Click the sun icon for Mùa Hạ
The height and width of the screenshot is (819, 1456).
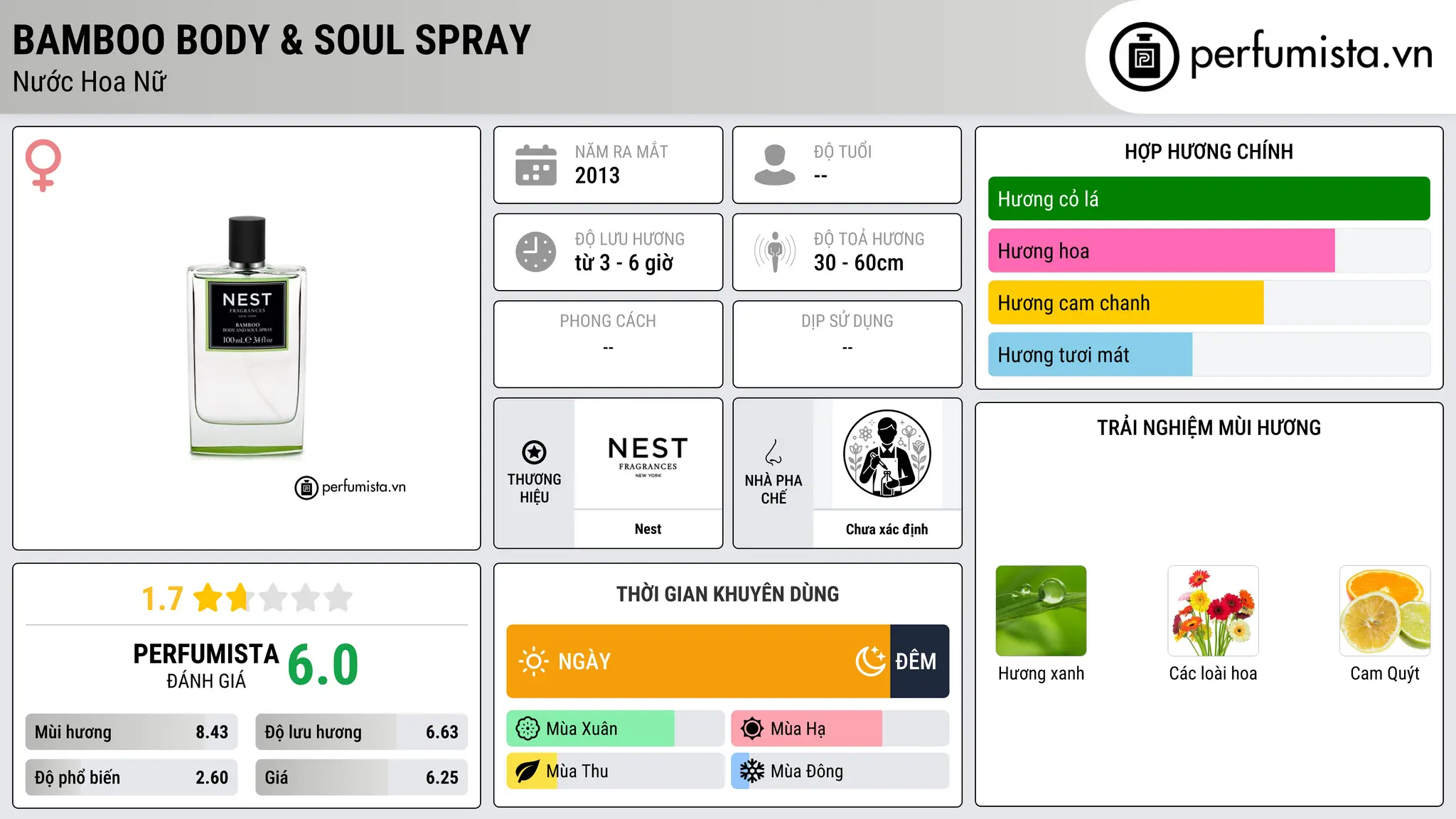(752, 729)
